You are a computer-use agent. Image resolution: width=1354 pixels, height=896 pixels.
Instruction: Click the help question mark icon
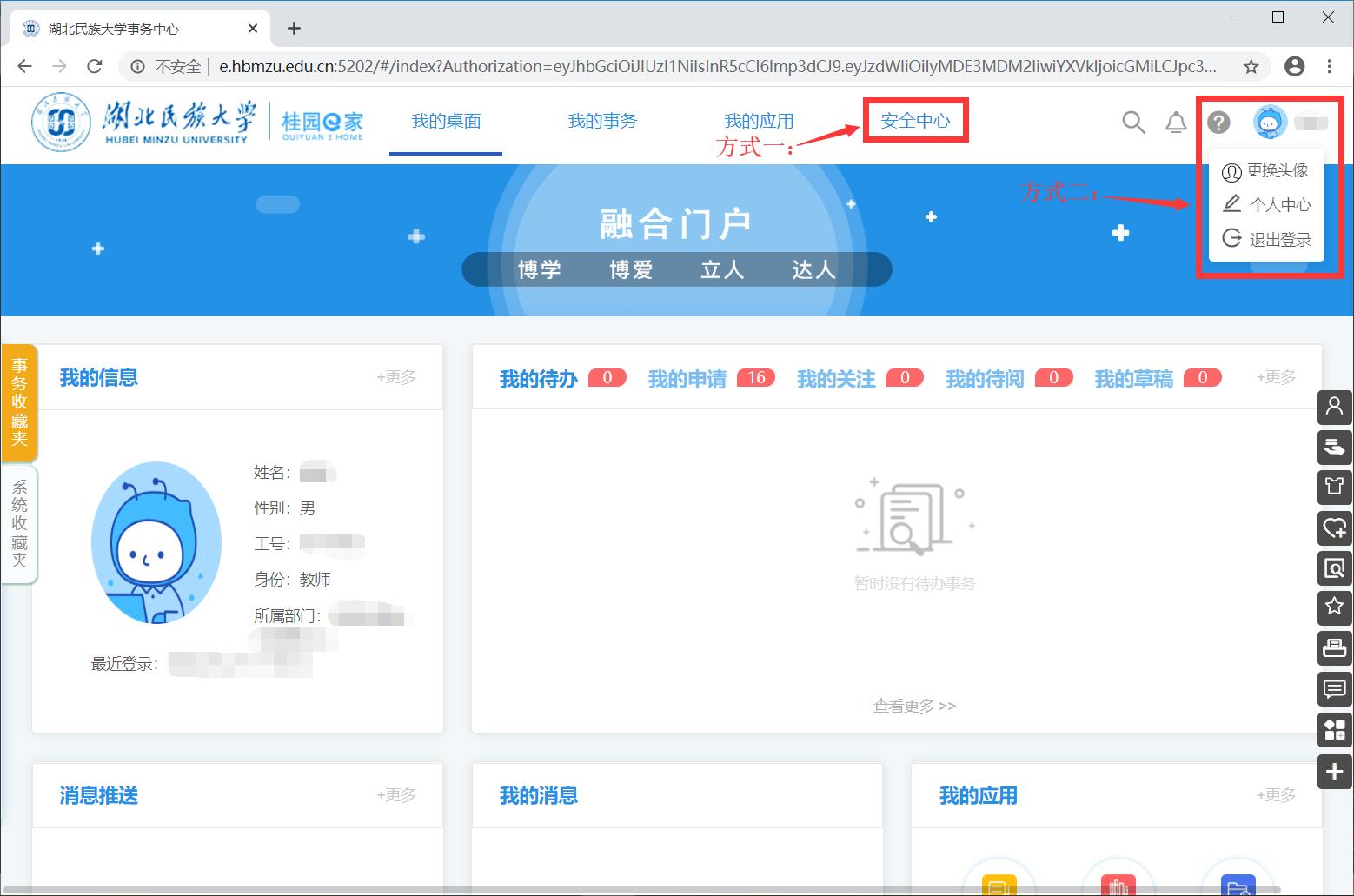(x=1218, y=123)
